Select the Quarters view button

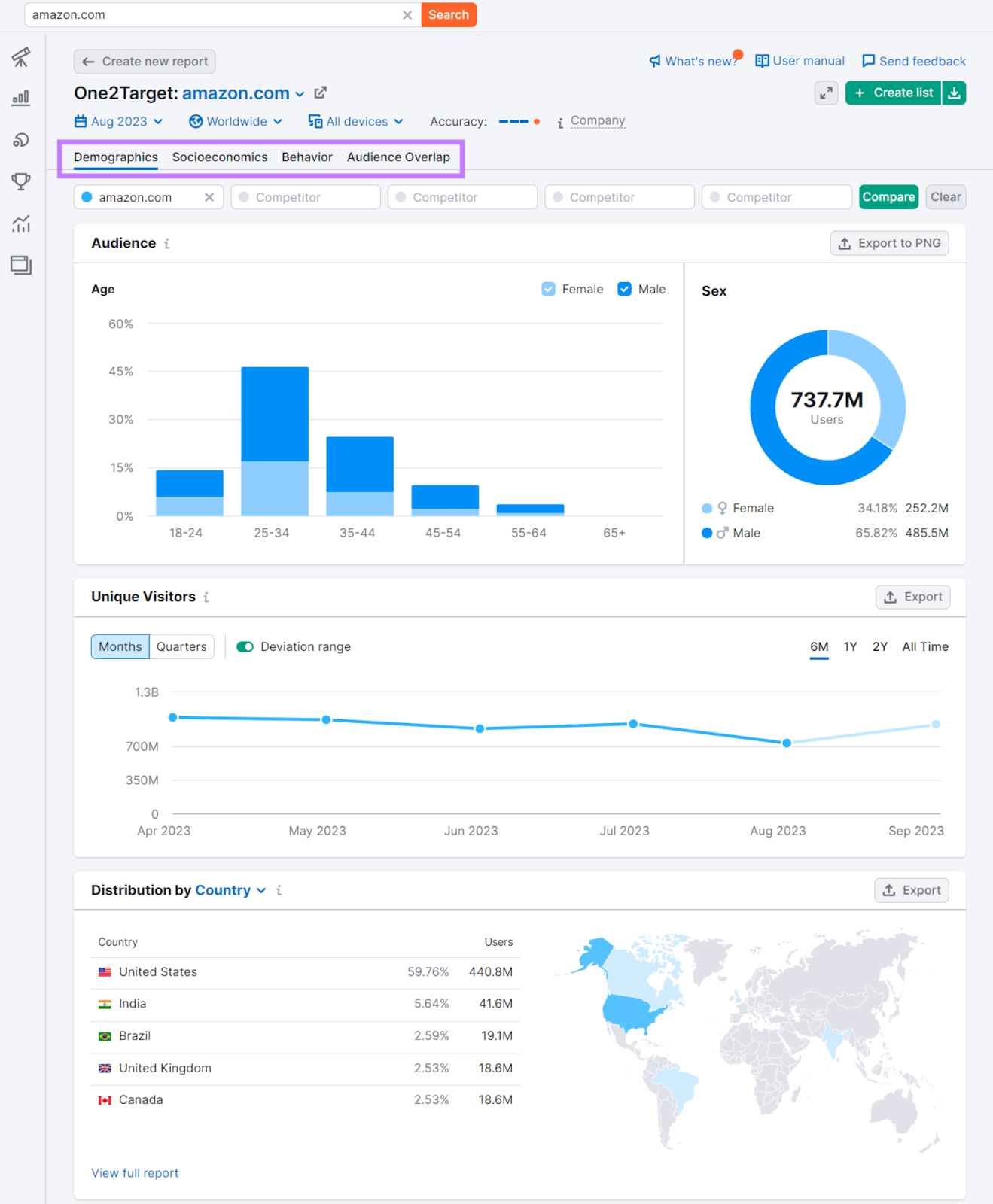click(181, 647)
